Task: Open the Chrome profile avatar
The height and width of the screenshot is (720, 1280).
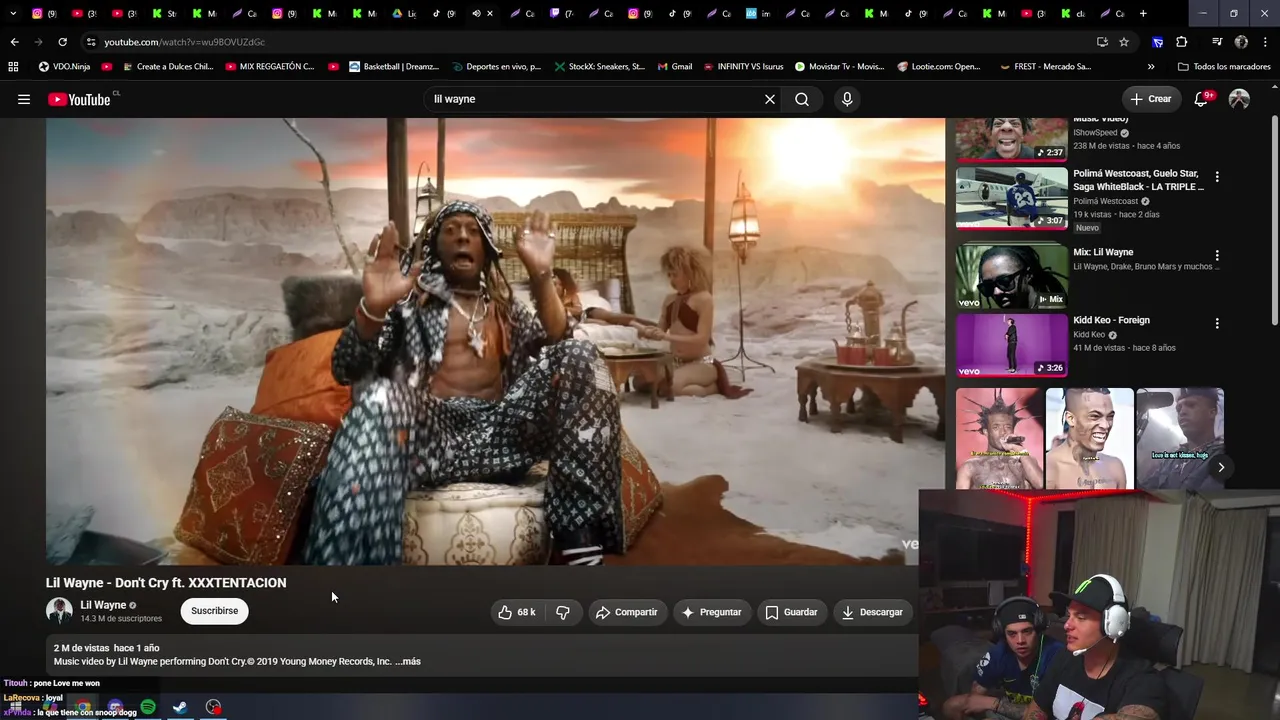Action: pos(1241,42)
